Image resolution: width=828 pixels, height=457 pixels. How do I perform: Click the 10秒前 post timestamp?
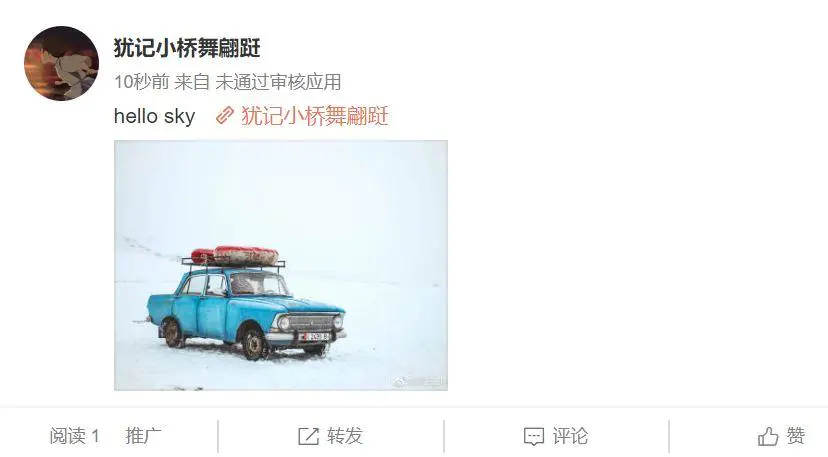point(142,82)
